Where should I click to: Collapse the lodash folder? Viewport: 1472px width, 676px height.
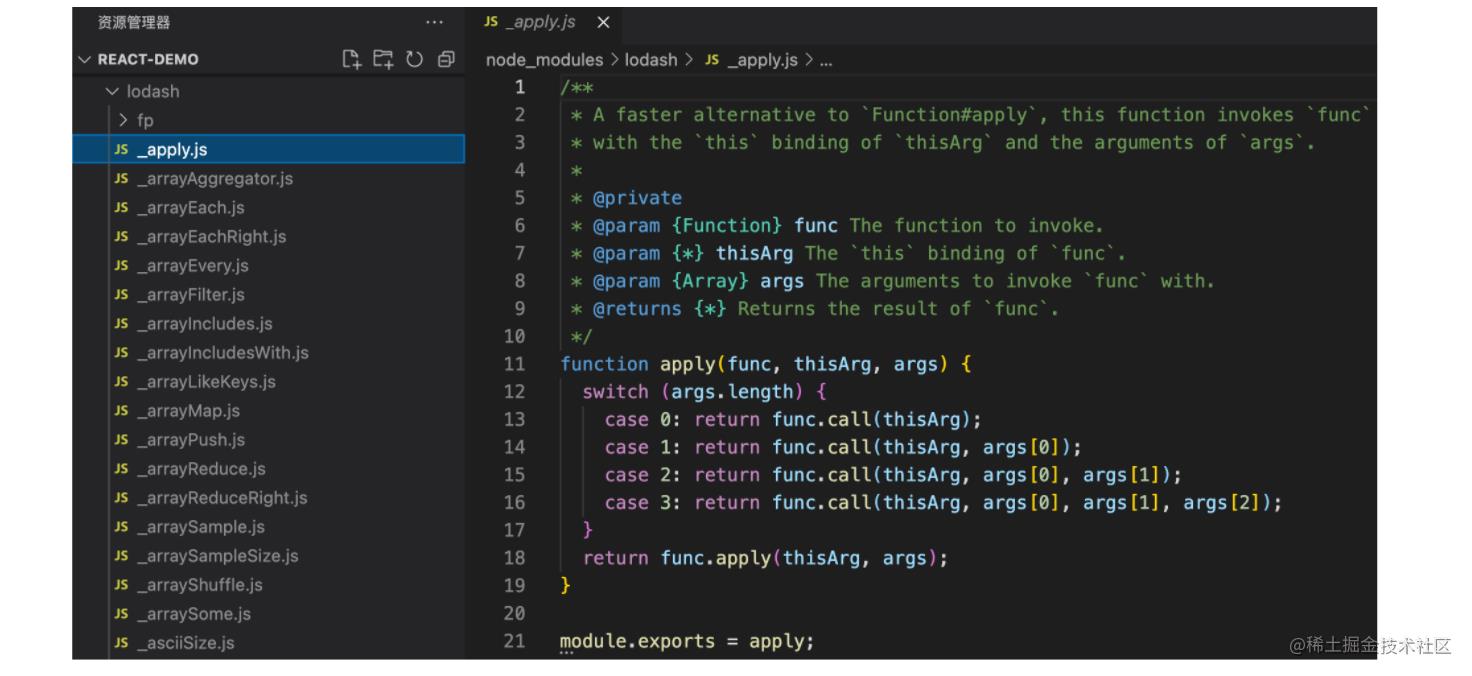pos(112,91)
